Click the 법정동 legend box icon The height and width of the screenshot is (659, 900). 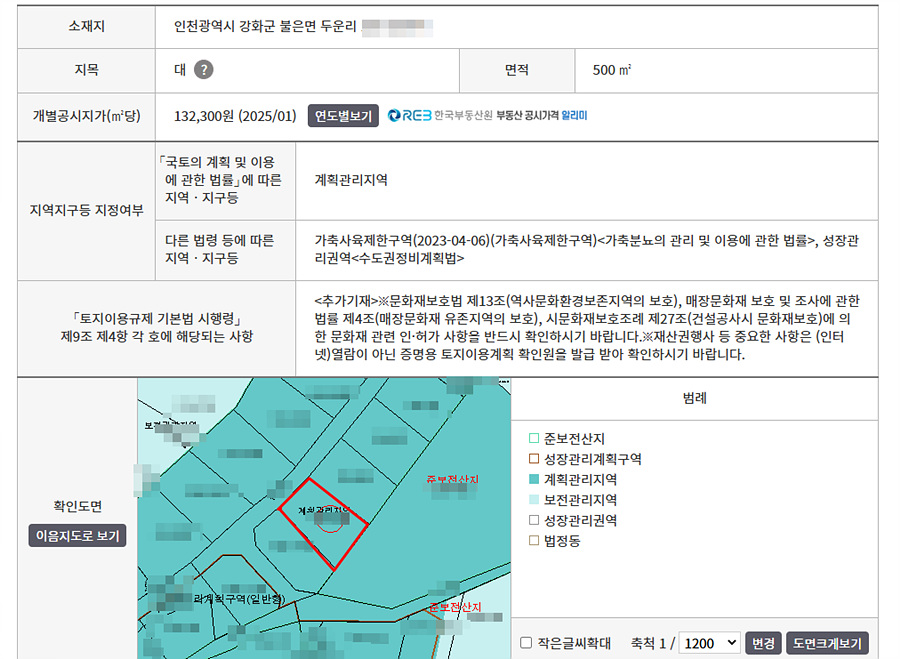534,541
